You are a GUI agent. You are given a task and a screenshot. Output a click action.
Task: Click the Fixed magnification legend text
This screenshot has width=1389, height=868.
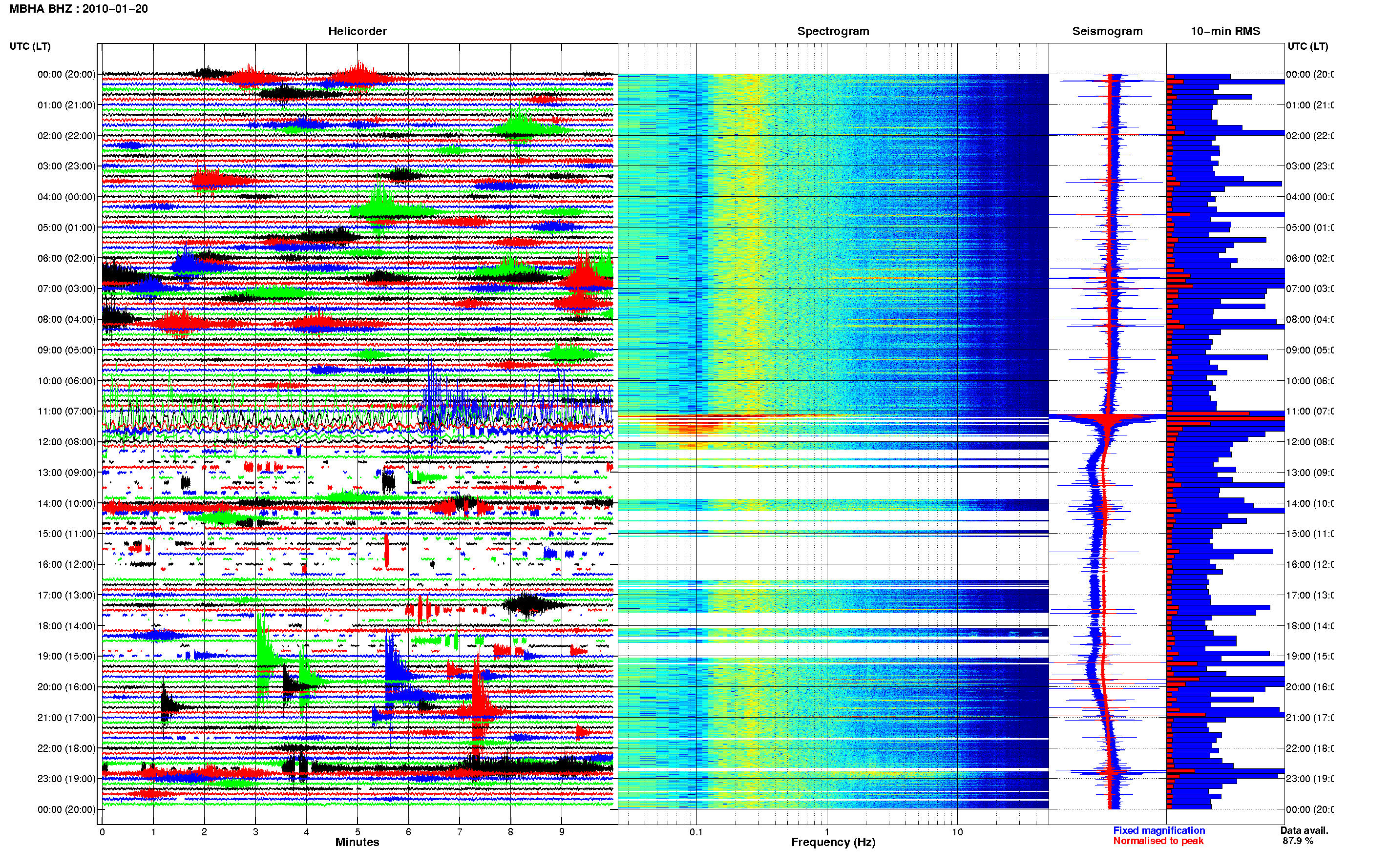(1159, 830)
